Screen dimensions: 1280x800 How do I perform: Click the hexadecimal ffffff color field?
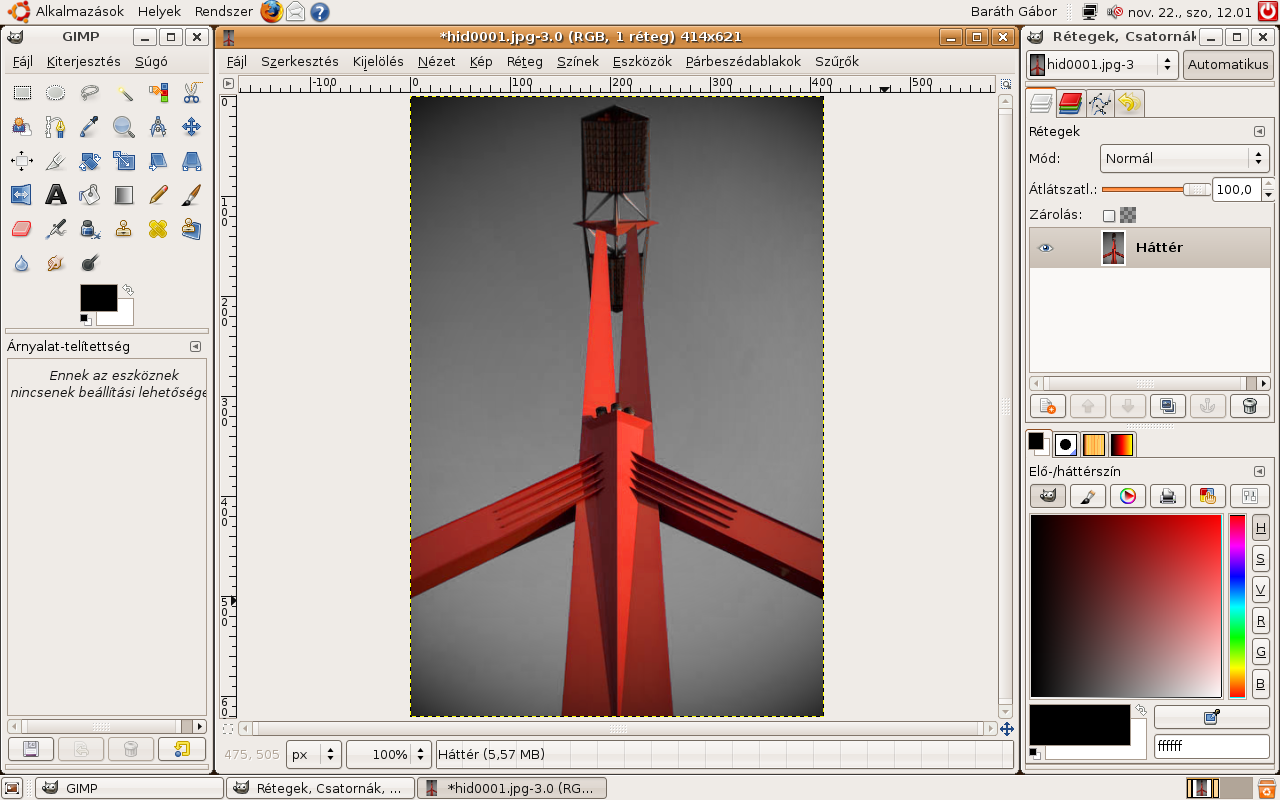point(1211,746)
